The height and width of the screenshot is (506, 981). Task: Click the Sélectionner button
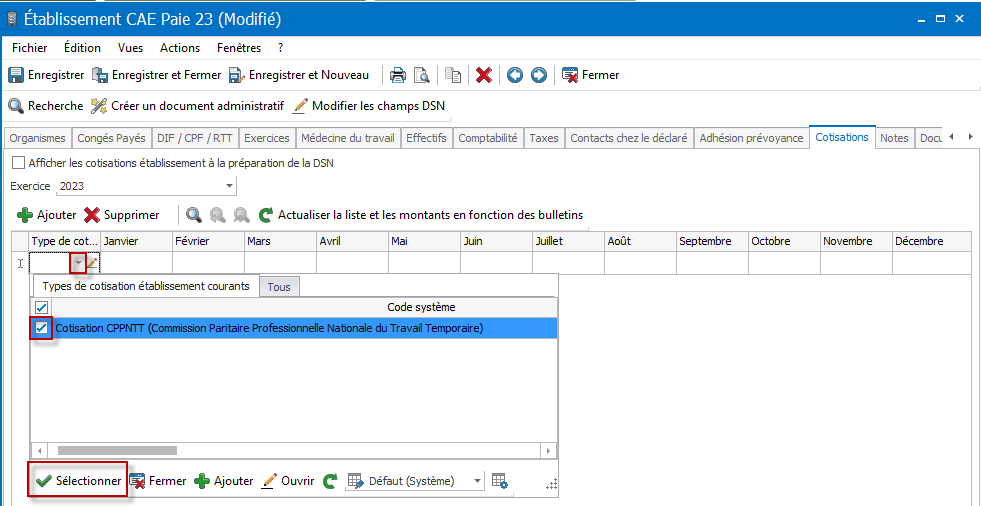(x=78, y=481)
